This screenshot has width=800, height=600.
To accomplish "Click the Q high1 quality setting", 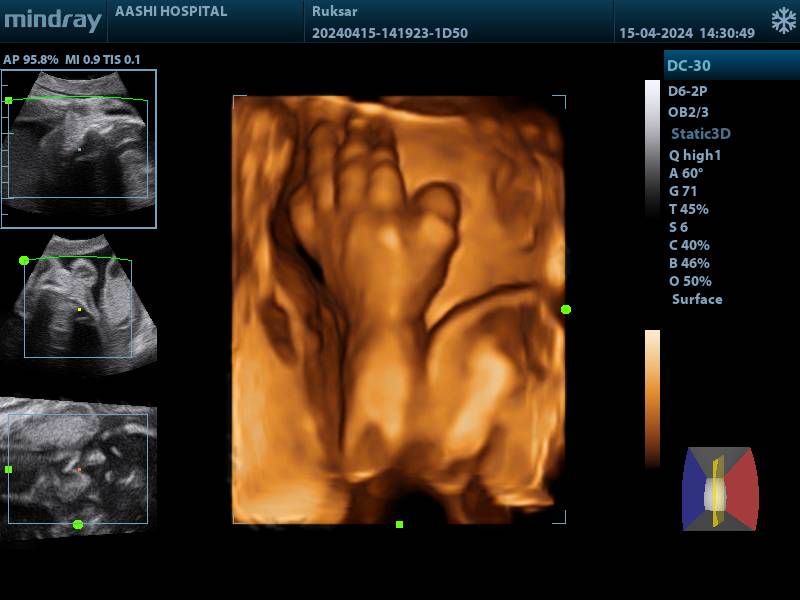I will tap(695, 155).
